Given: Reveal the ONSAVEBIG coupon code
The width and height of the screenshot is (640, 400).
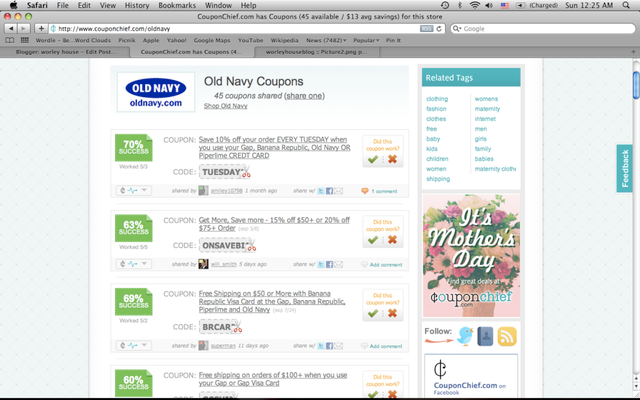Looking at the screenshot, I should point(227,245).
